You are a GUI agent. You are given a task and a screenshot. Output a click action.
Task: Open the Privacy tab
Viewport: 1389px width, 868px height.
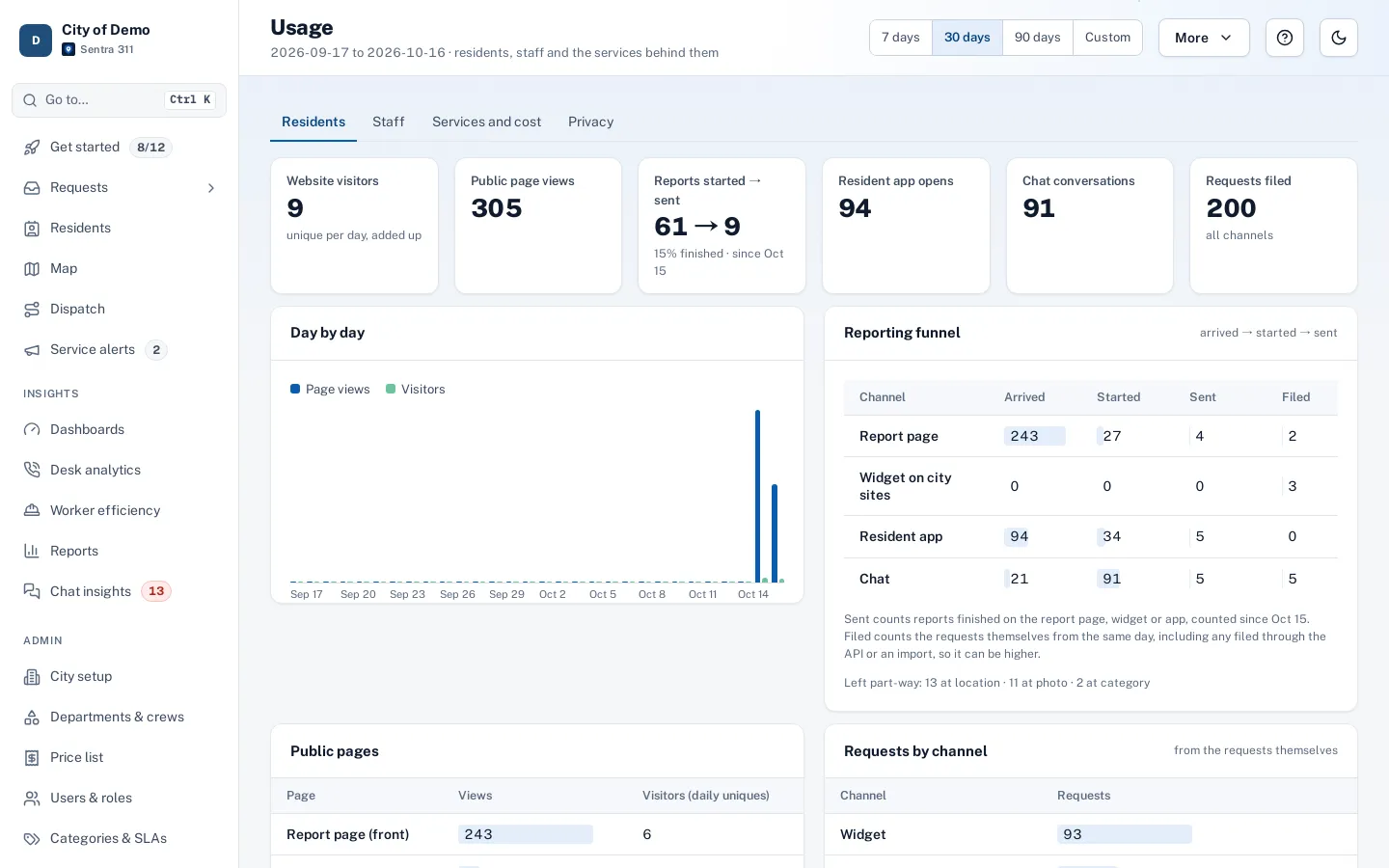coord(590,122)
